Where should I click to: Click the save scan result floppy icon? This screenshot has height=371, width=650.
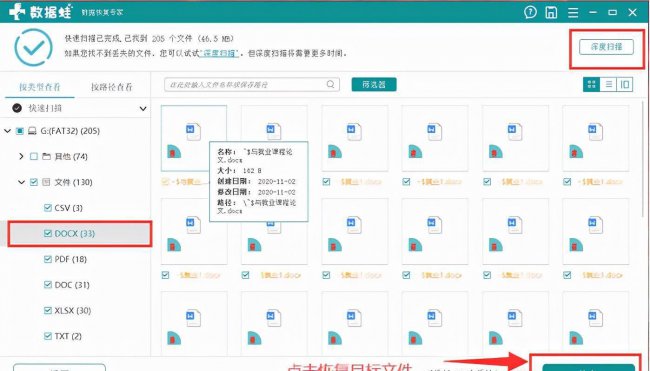pos(551,12)
